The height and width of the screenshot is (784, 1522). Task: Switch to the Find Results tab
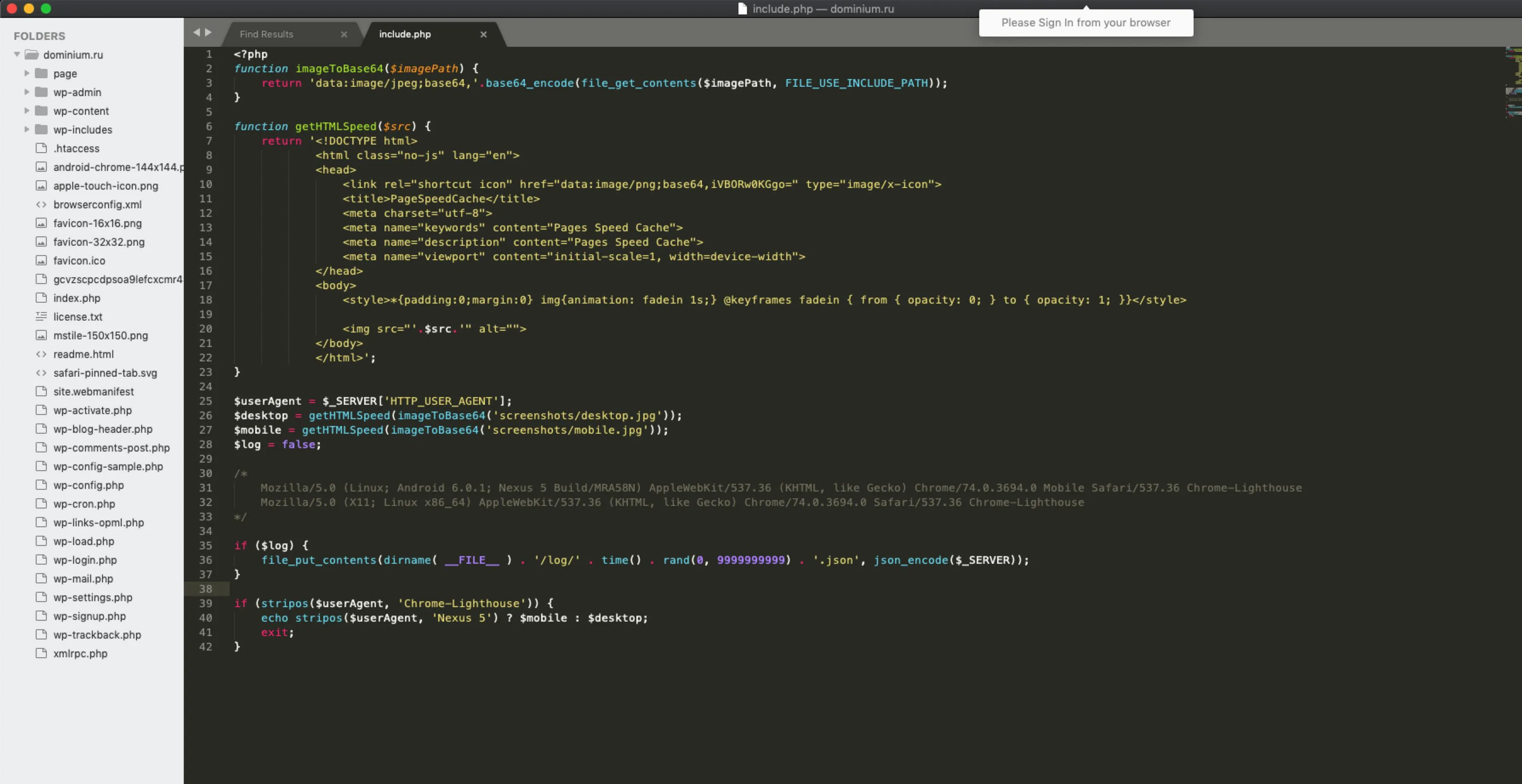(266, 34)
